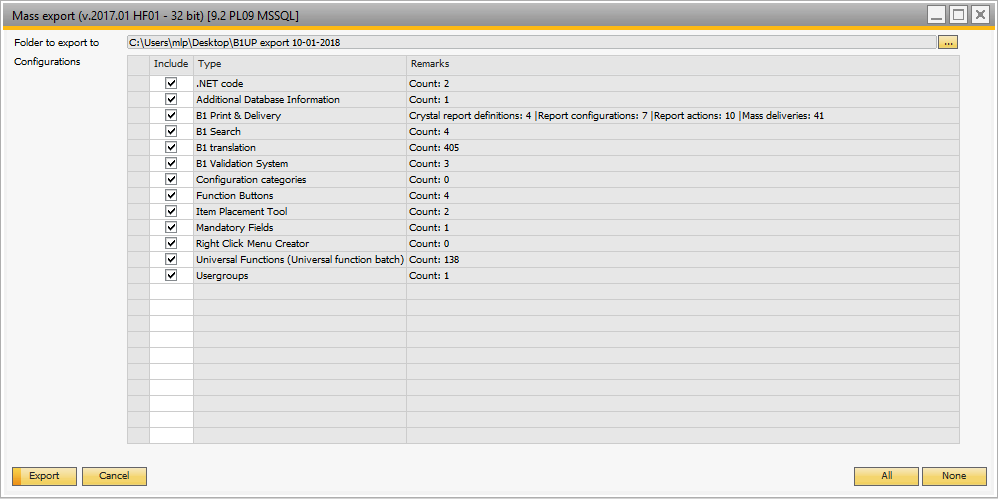Viewport: 998px width, 500px height.
Task: Click the Include column header
Action: 171,64
